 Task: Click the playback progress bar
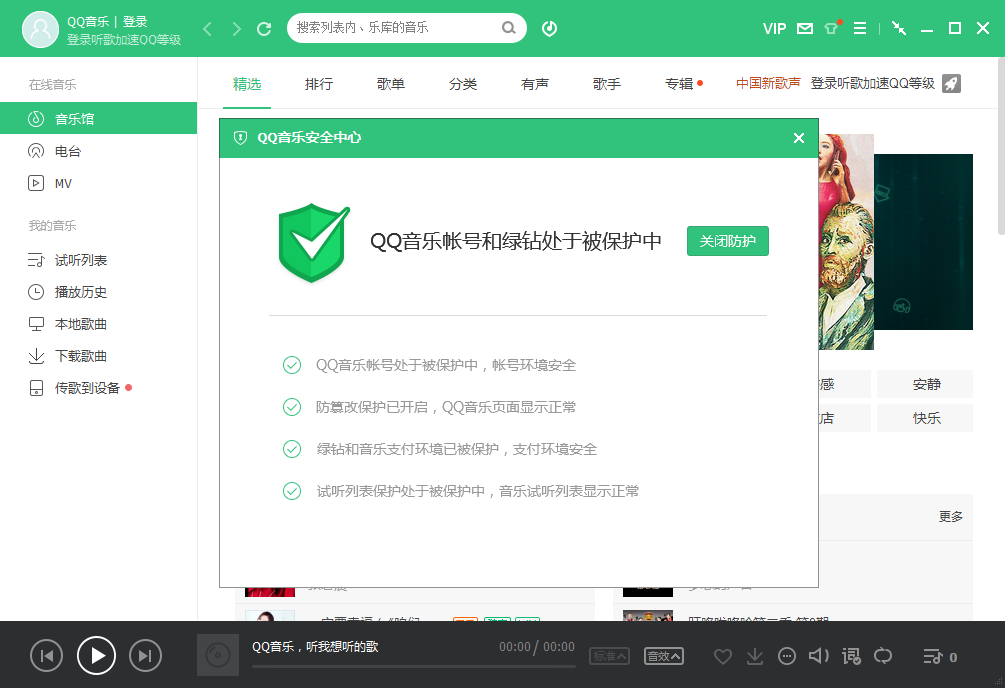413,666
